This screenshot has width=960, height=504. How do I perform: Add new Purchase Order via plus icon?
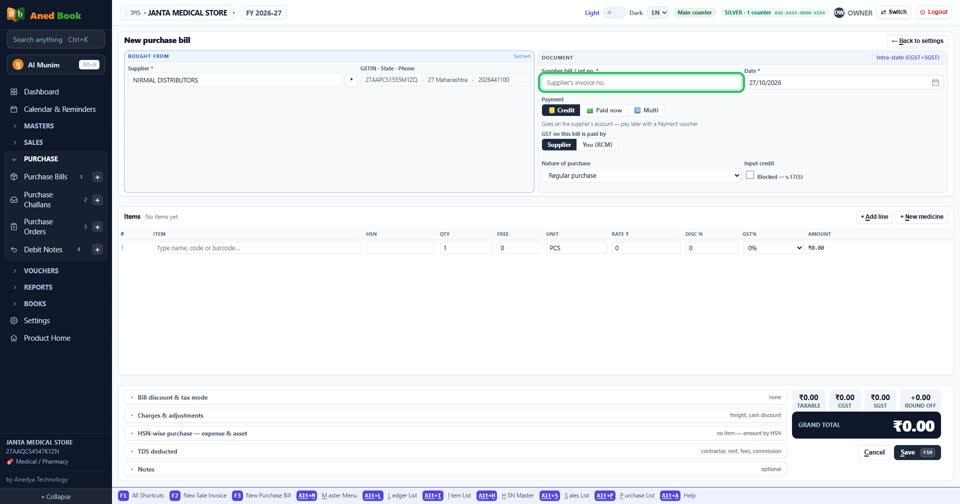click(97, 227)
